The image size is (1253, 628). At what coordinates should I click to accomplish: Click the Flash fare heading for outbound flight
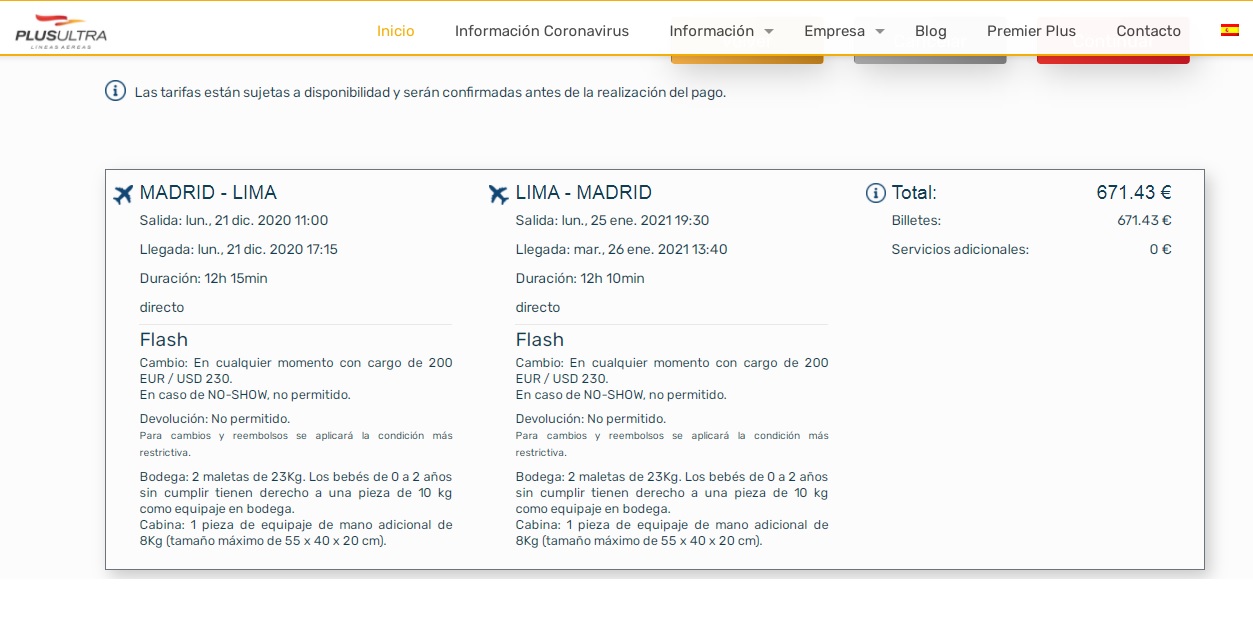(164, 340)
